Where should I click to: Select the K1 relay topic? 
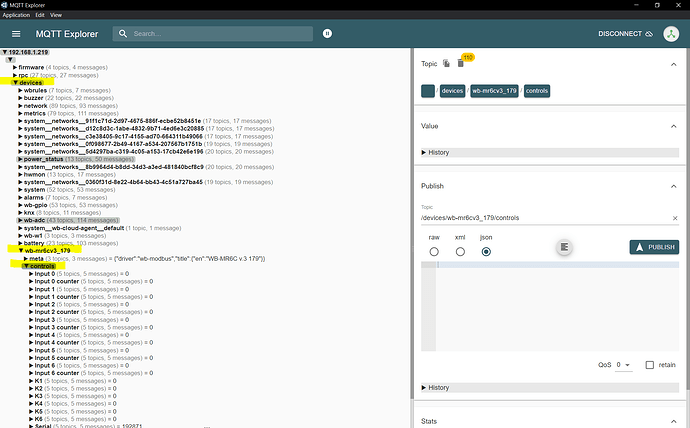coord(73,381)
